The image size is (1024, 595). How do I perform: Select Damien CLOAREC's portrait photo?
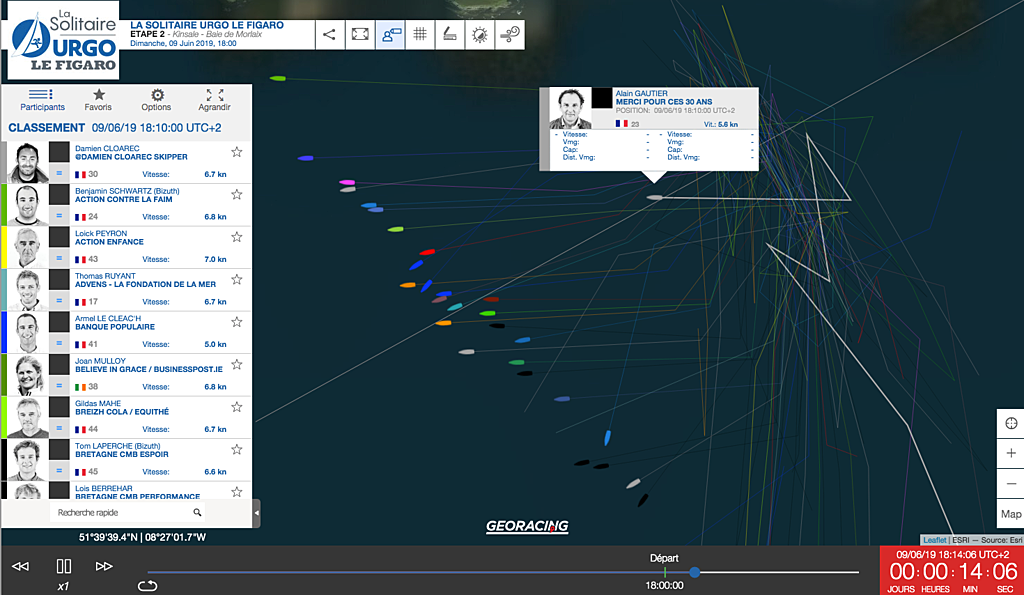pyautogui.click(x=27, y=163)
